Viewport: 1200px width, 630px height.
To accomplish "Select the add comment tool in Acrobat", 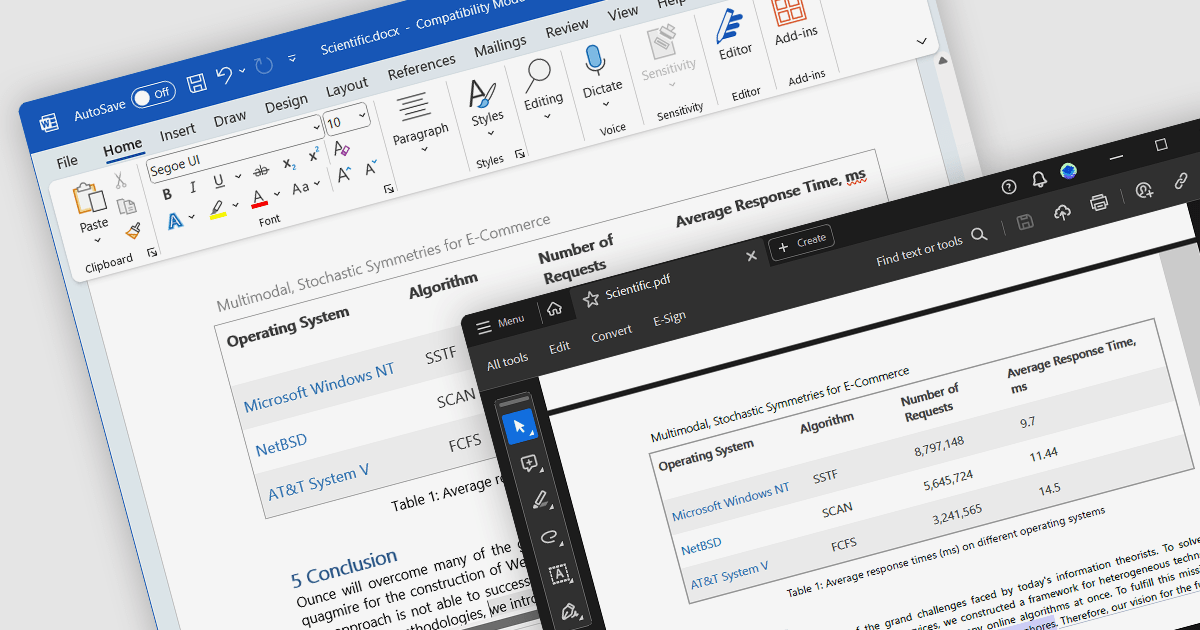I will click(x=530, y=463).
